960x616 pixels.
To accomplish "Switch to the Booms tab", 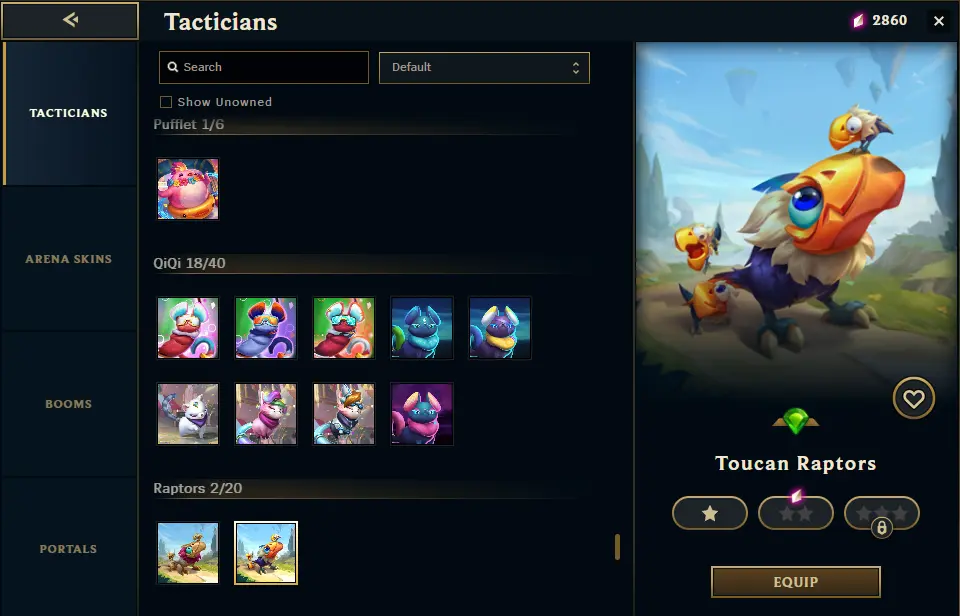I will 69,404.
